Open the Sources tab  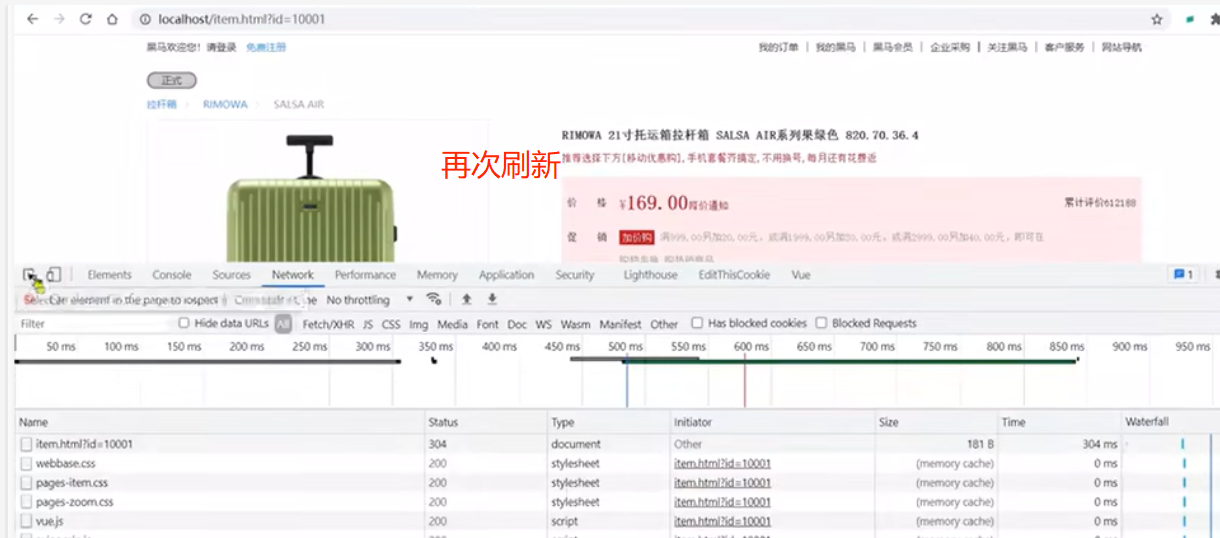[231, 275]
